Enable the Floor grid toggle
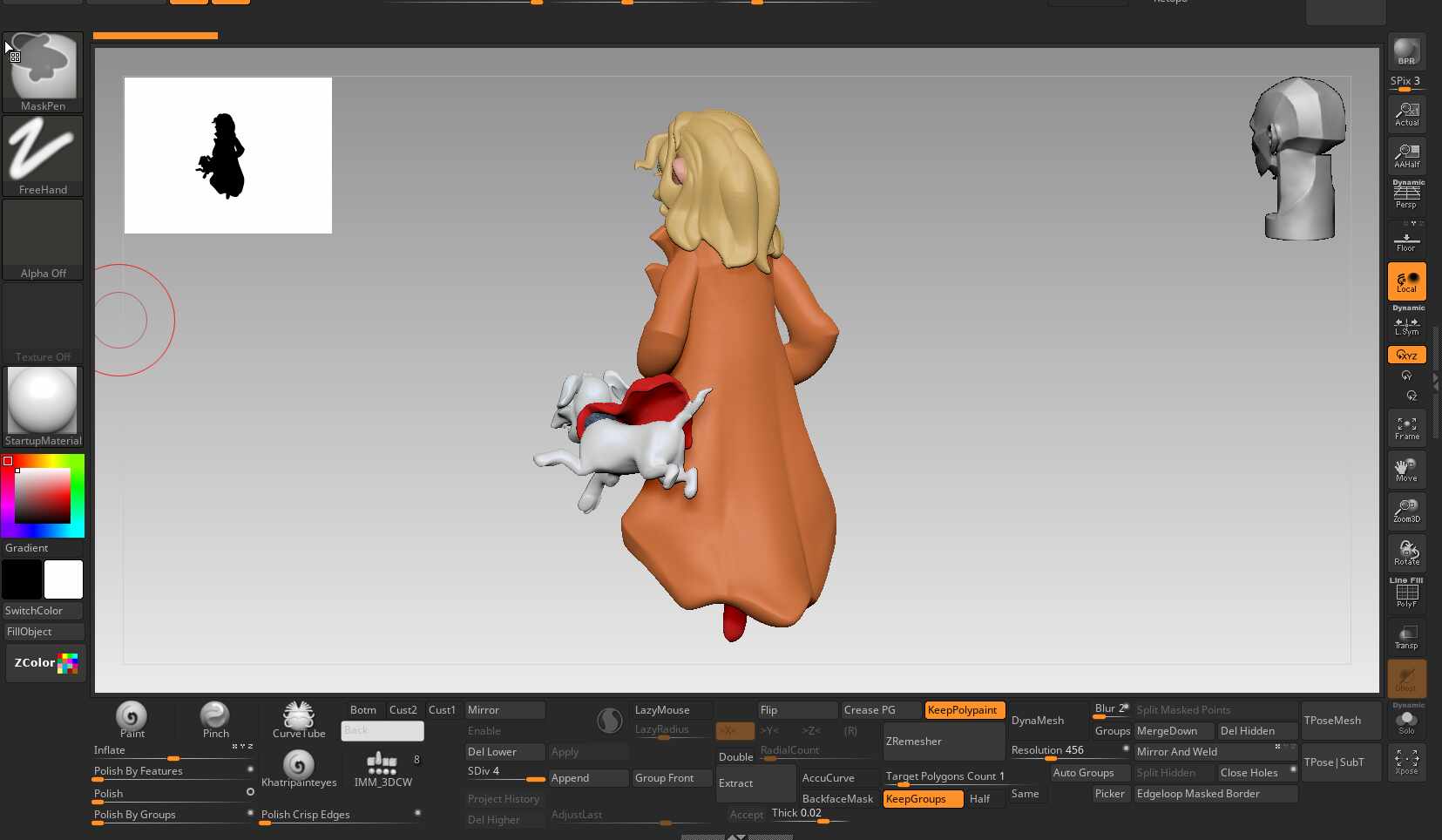Screen dimensions: 1442x840 tap(1406, 240)
